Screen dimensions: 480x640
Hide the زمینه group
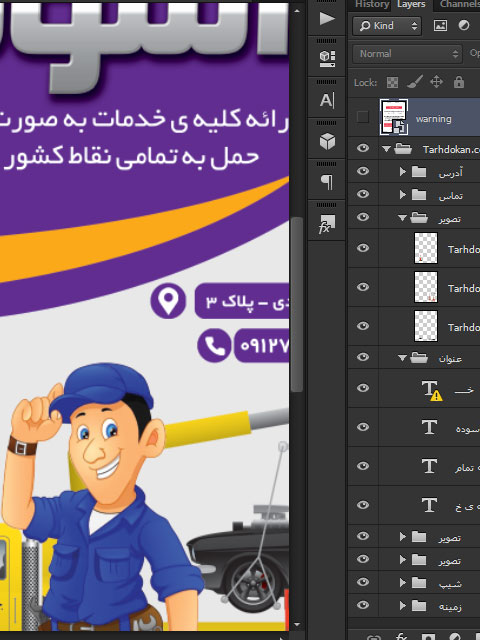(363, 605)
